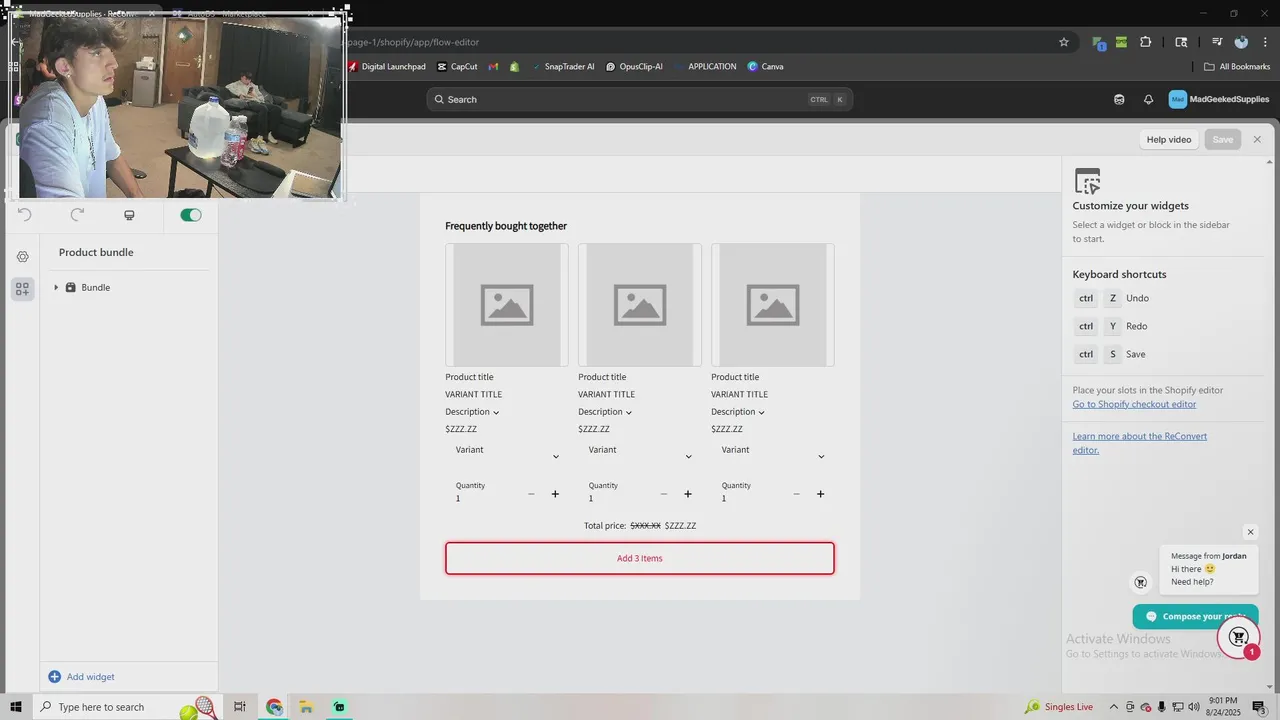Open the Singles Live taskbar widget
The width and height of the screenshot is (1280, 720).
1060,707
